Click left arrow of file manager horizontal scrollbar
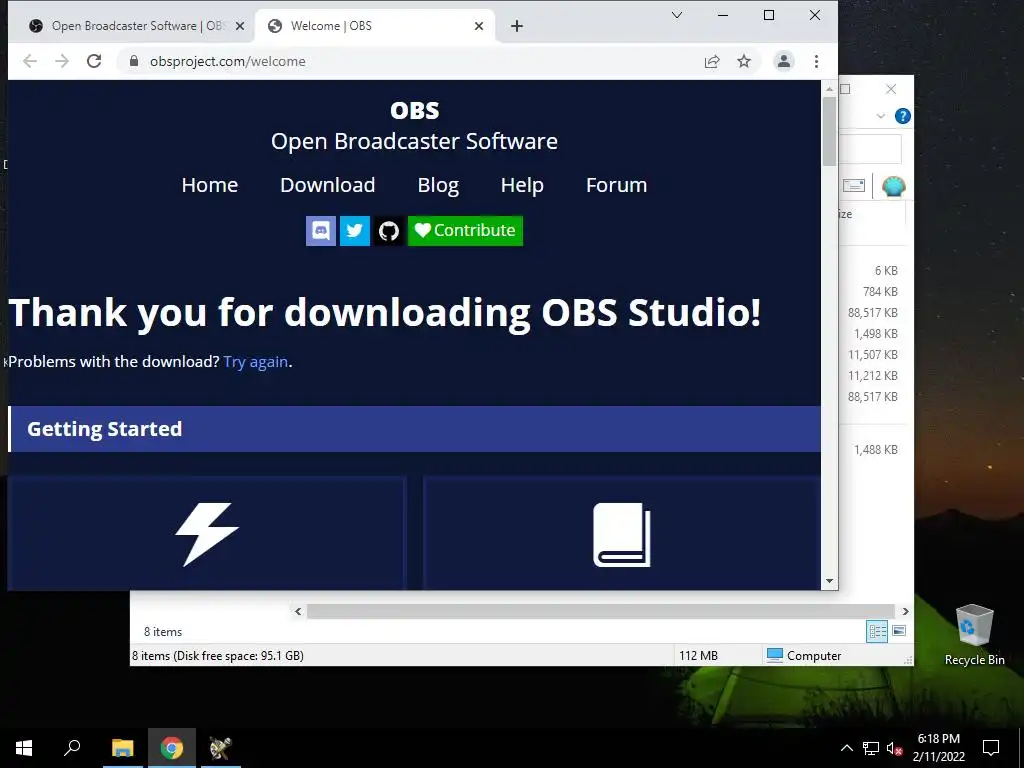 click(x=298, y=611)
